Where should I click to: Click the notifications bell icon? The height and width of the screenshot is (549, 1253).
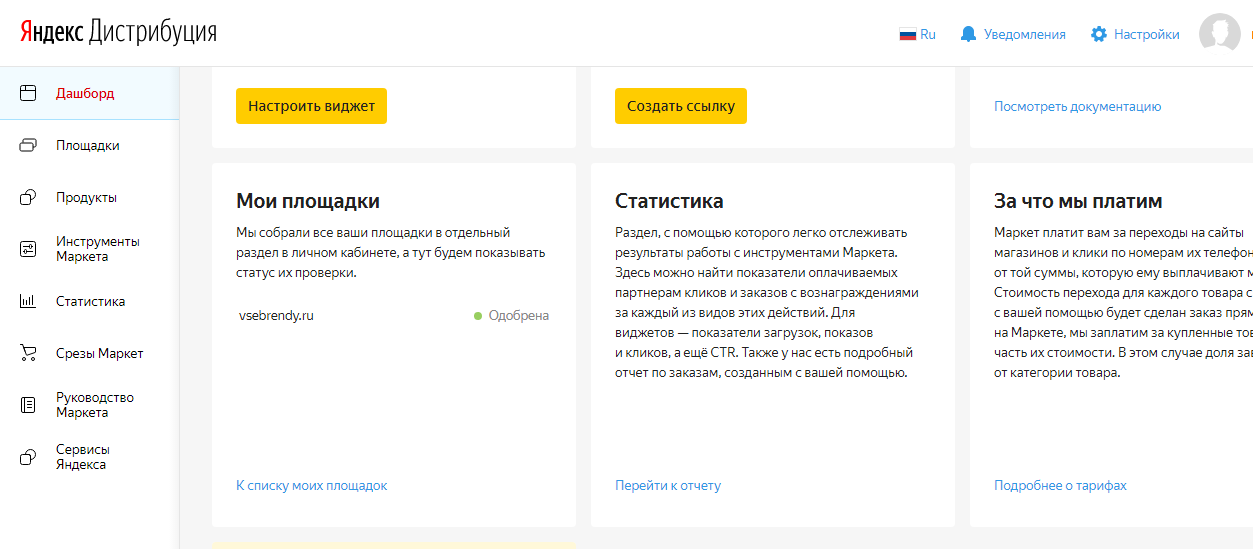pos(968,34)
